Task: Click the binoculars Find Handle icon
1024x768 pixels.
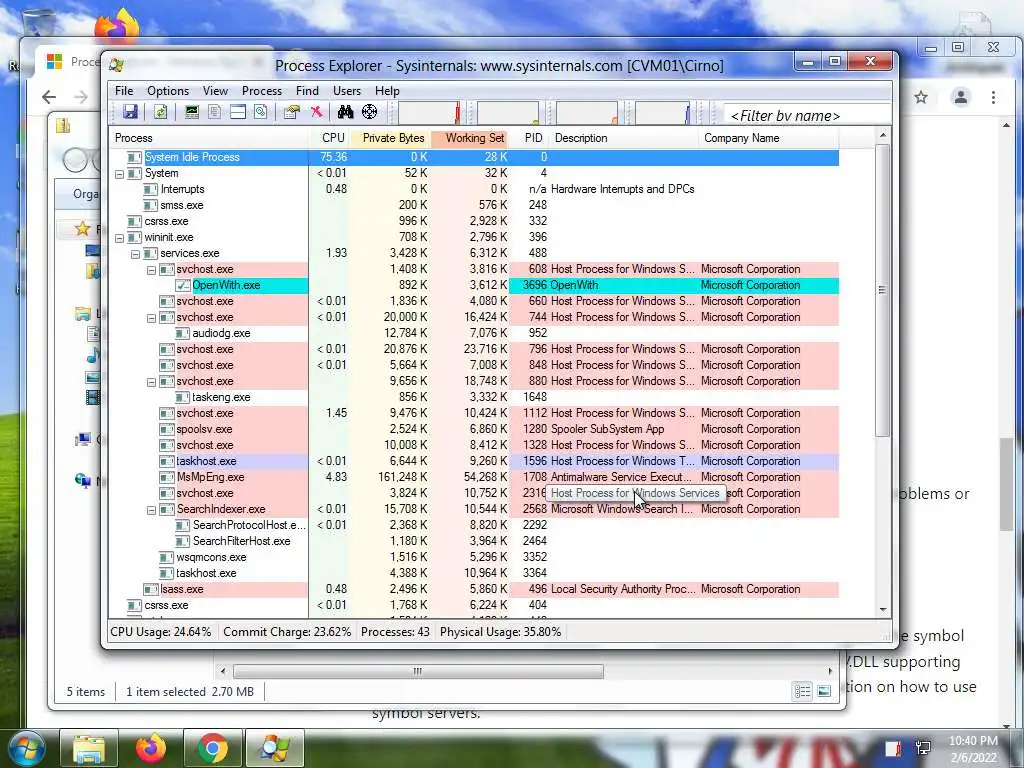Action: click(345, 112)
